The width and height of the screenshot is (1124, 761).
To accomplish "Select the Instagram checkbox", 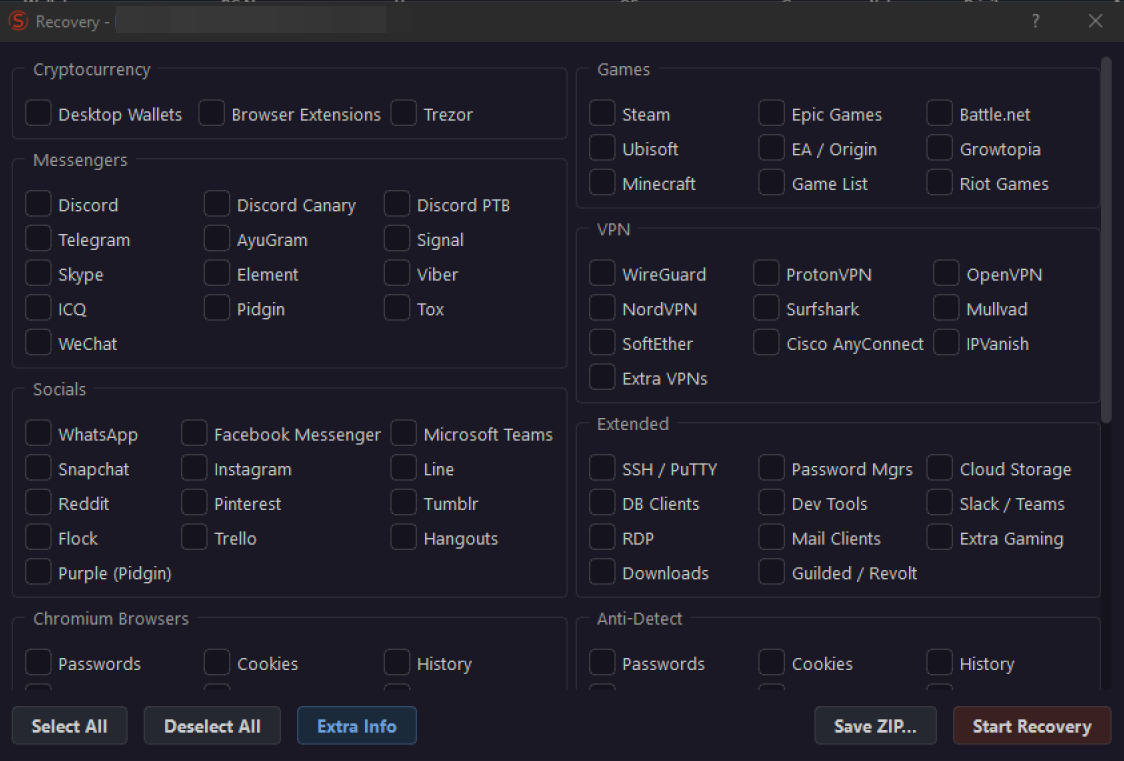I will (x=194, y=468).
